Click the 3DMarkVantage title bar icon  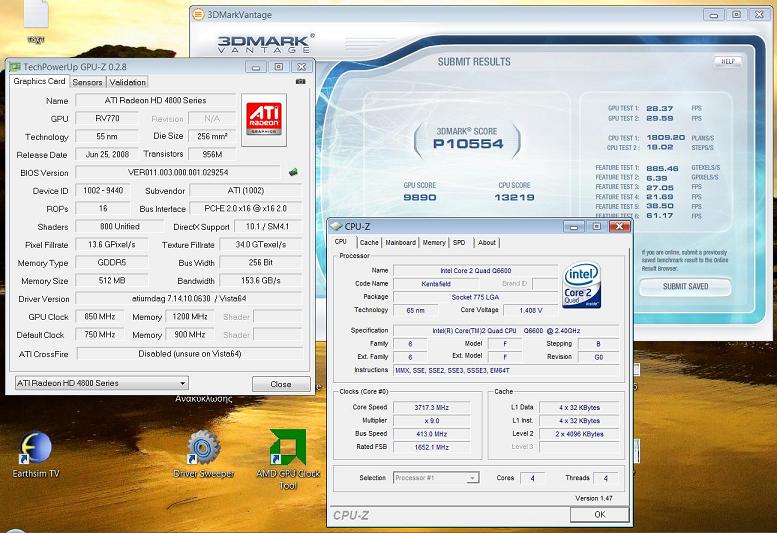[198, 14]
